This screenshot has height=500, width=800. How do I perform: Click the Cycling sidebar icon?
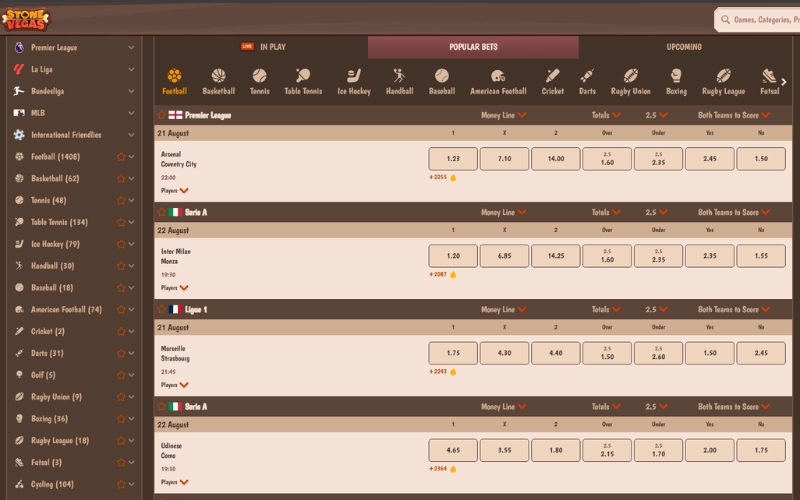(19, 484)
